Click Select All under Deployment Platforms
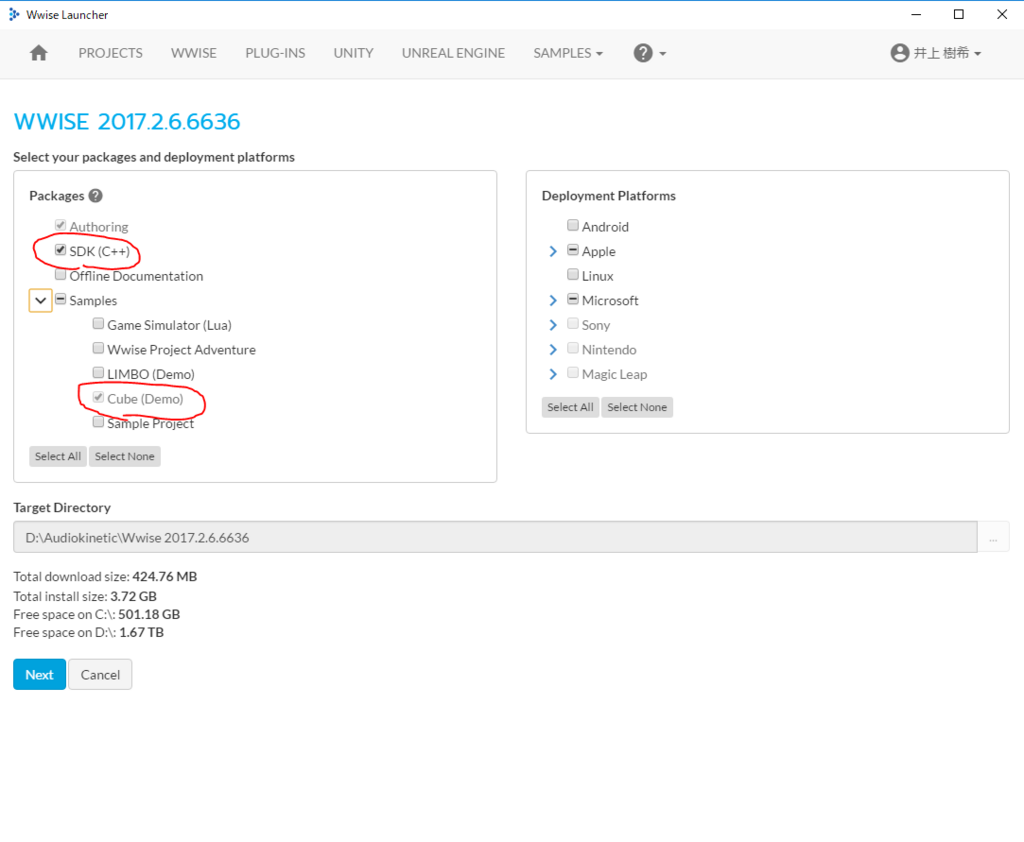 [570, 407]
